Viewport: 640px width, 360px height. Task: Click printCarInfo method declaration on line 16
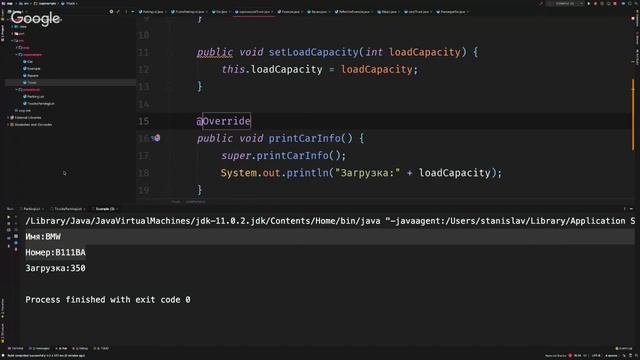pyautogui.click(x=304, y=138)
